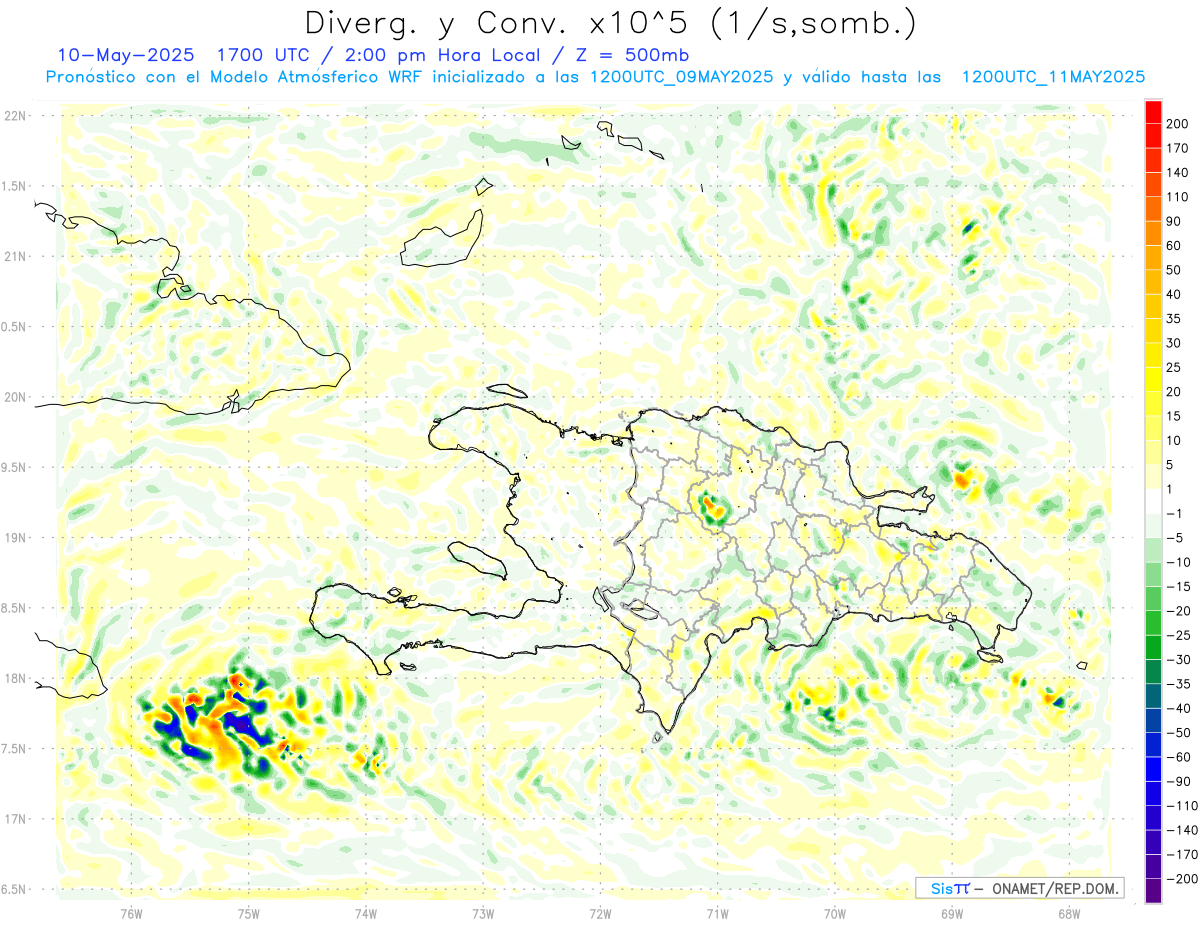The height and width of the screenshot is (927, 1200).
Task: Click the positive '15' color scale label
Action: point(1174,416)
